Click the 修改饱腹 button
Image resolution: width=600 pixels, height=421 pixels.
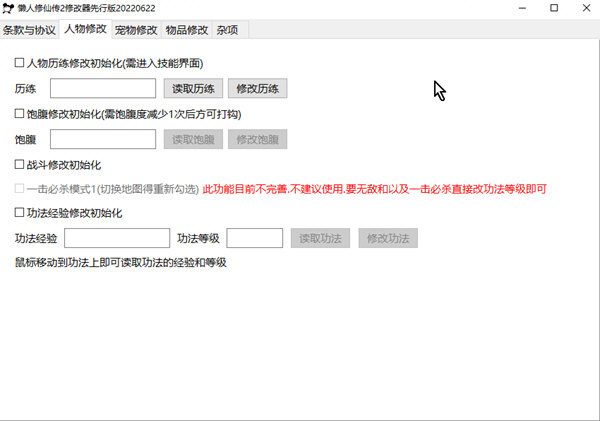(258, 139)
